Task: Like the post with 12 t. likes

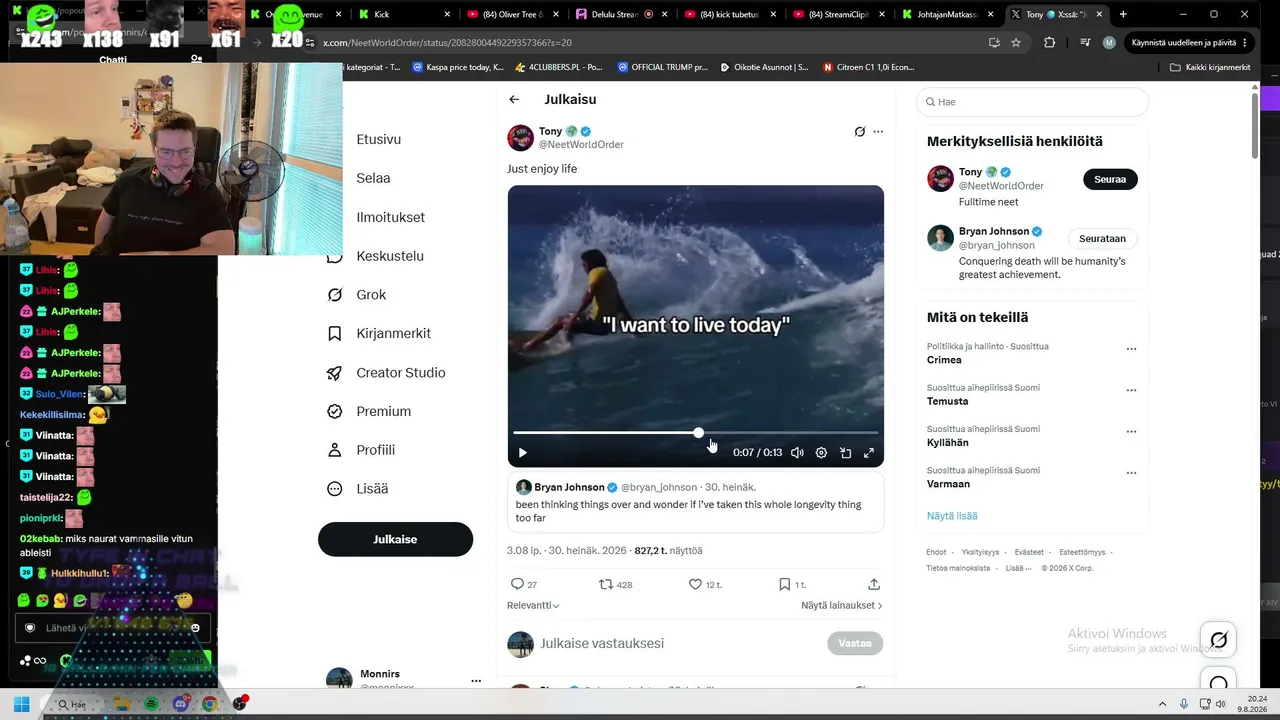Action: pos(695,584)
